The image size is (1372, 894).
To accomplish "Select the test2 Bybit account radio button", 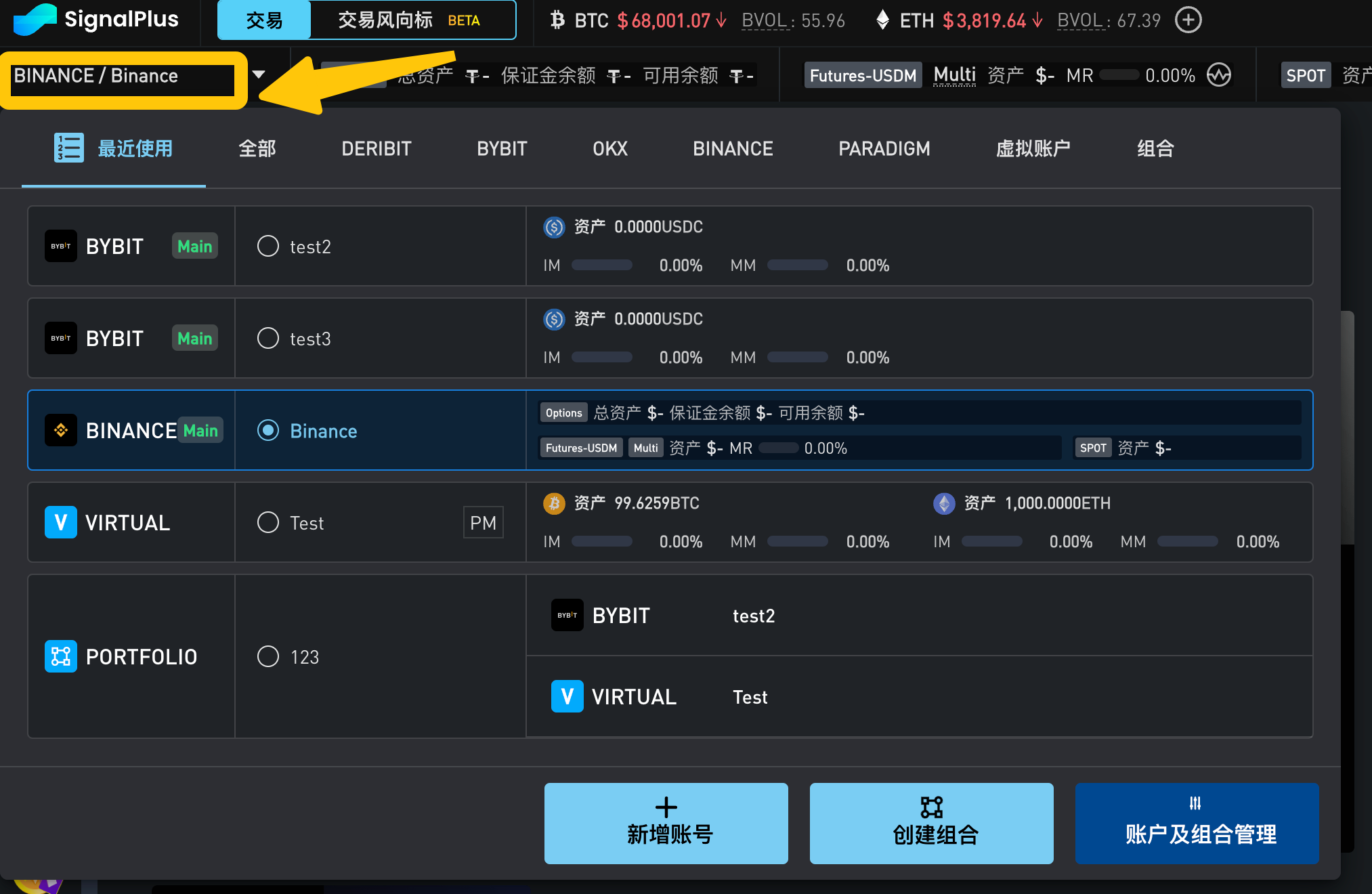I will click(268, 246).
